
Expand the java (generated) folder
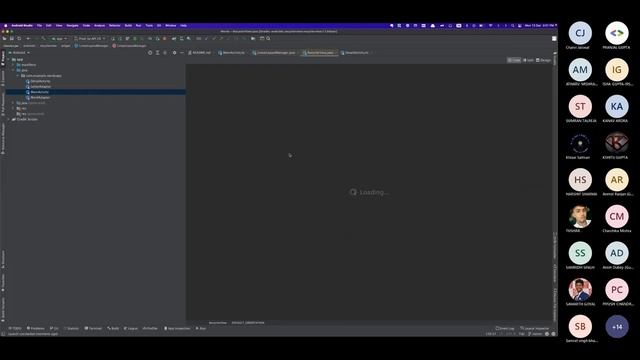tap(13, 103)
